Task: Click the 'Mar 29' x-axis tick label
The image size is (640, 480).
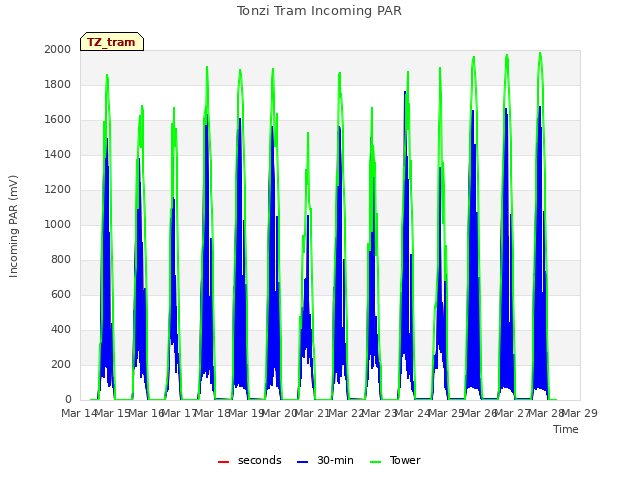Action: coord(580,413)
